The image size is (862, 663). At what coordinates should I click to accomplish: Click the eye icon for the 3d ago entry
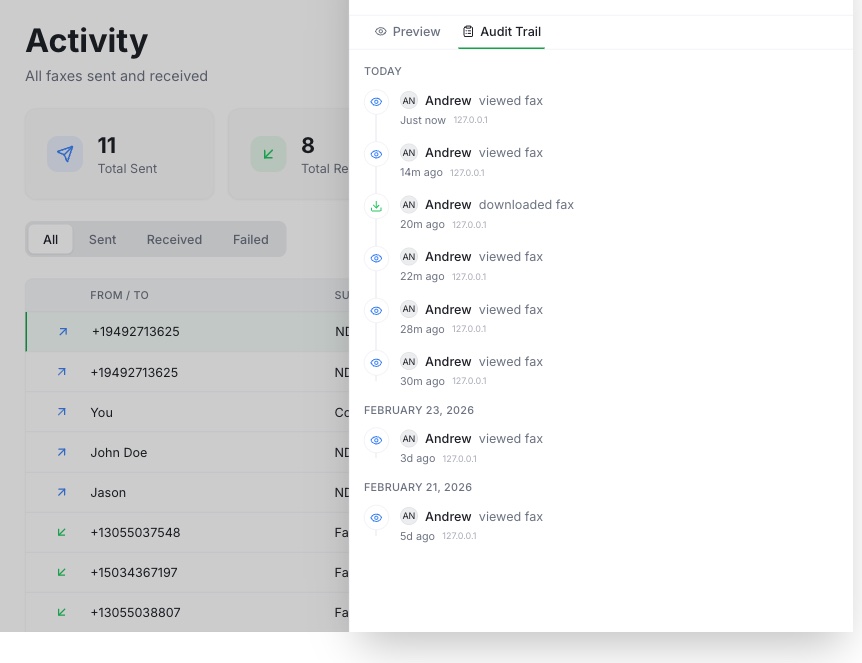[x=377, y=440]
